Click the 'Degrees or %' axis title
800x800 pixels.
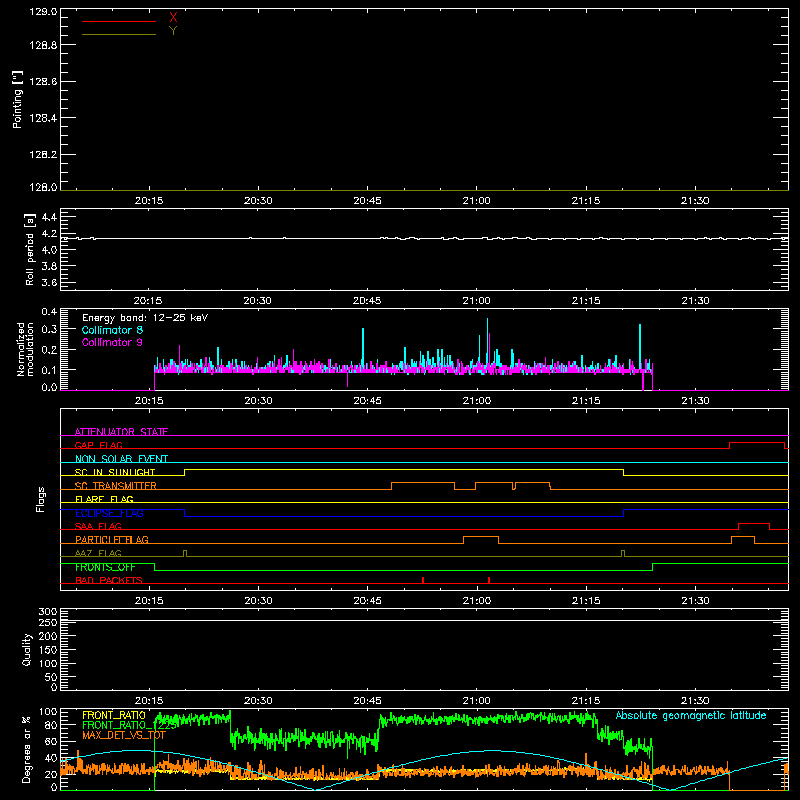[27, 749]
